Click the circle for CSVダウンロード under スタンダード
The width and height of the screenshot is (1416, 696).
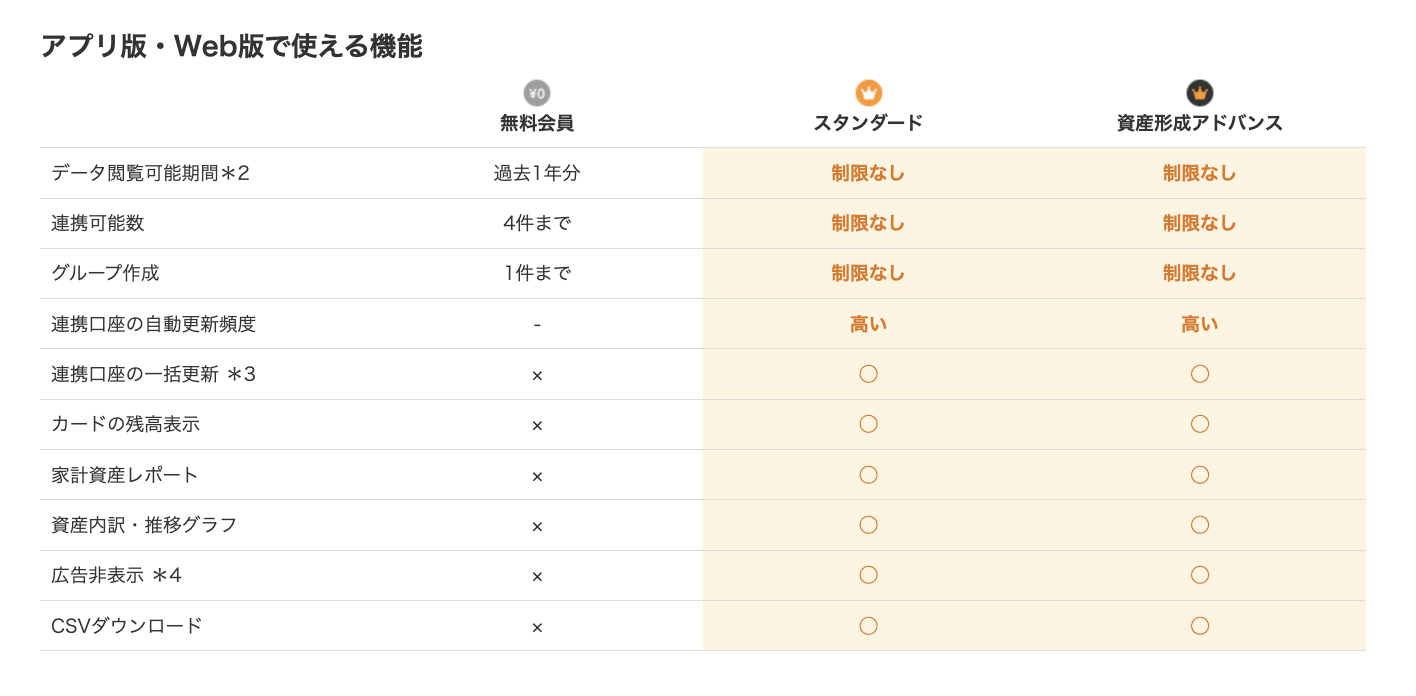(x=868, y=626)
